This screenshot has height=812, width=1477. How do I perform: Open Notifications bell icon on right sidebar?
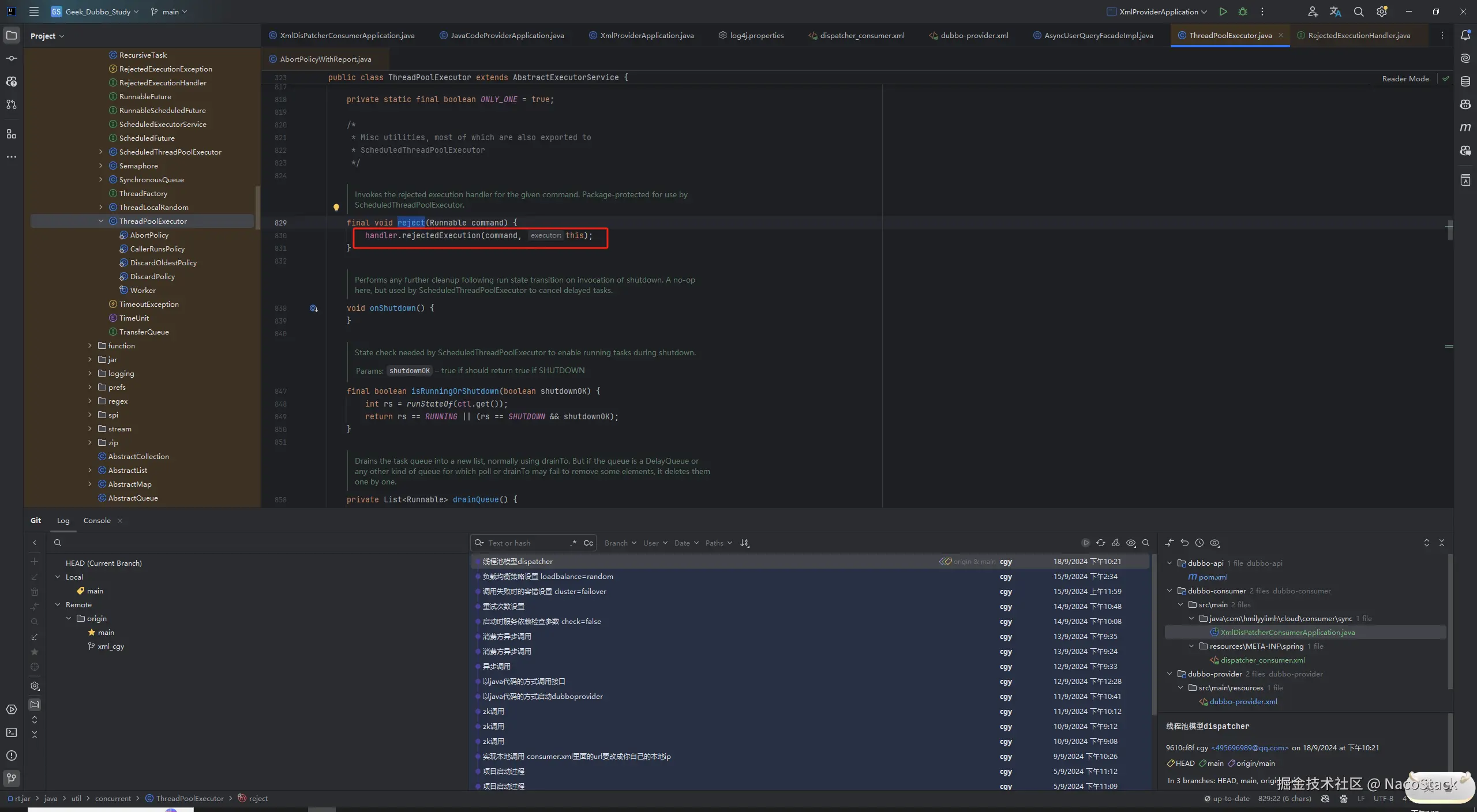pyautogui.click(x=1465, y=35)
